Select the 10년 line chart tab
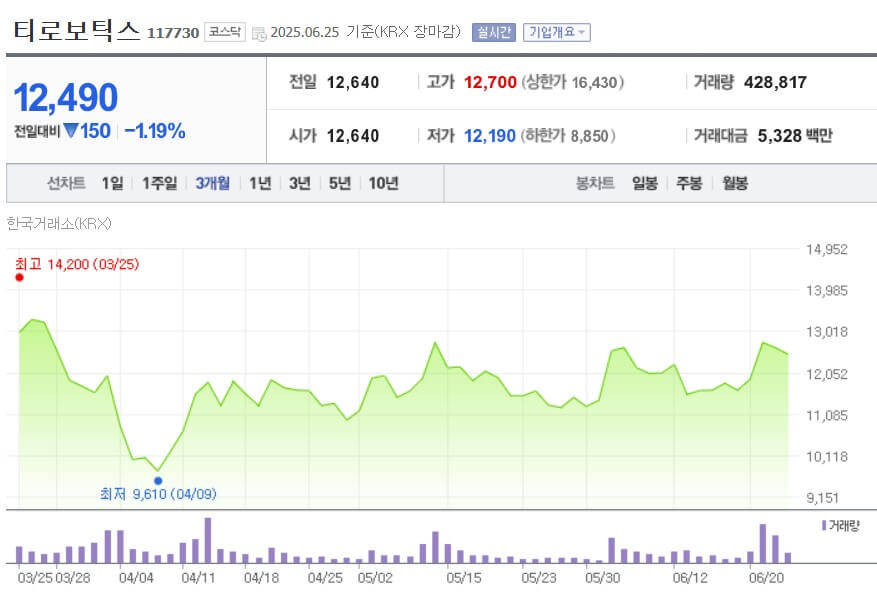 coord(384,183)
